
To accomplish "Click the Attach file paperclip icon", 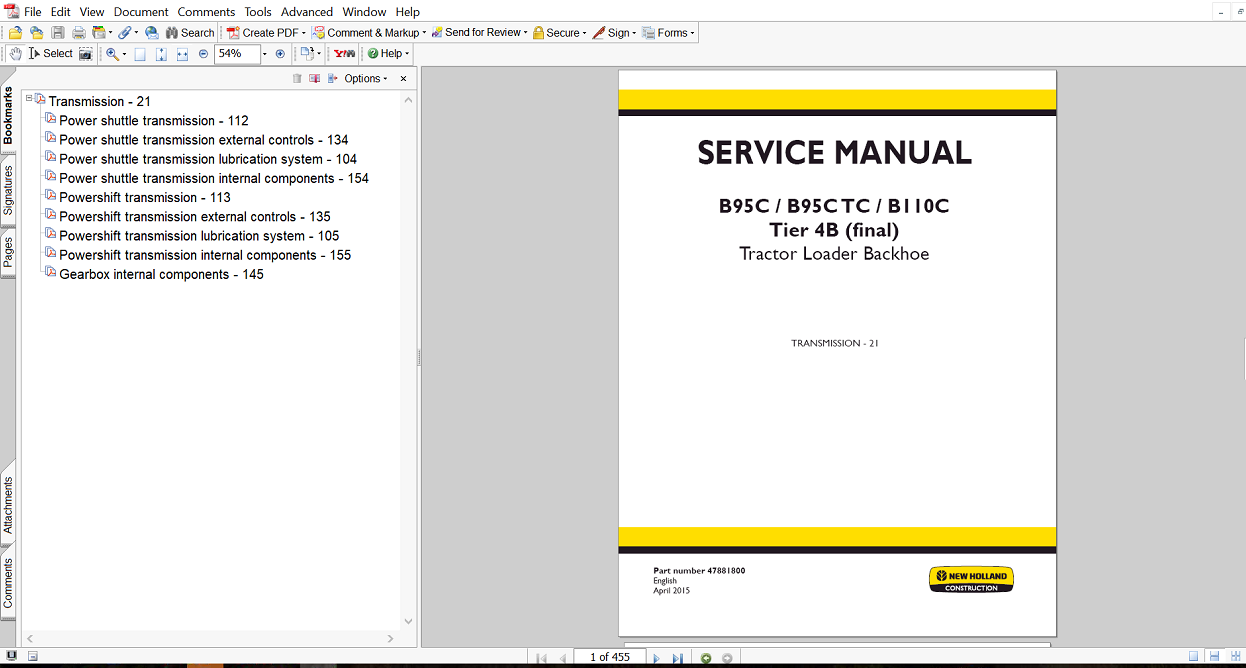I will coord(125,32).
